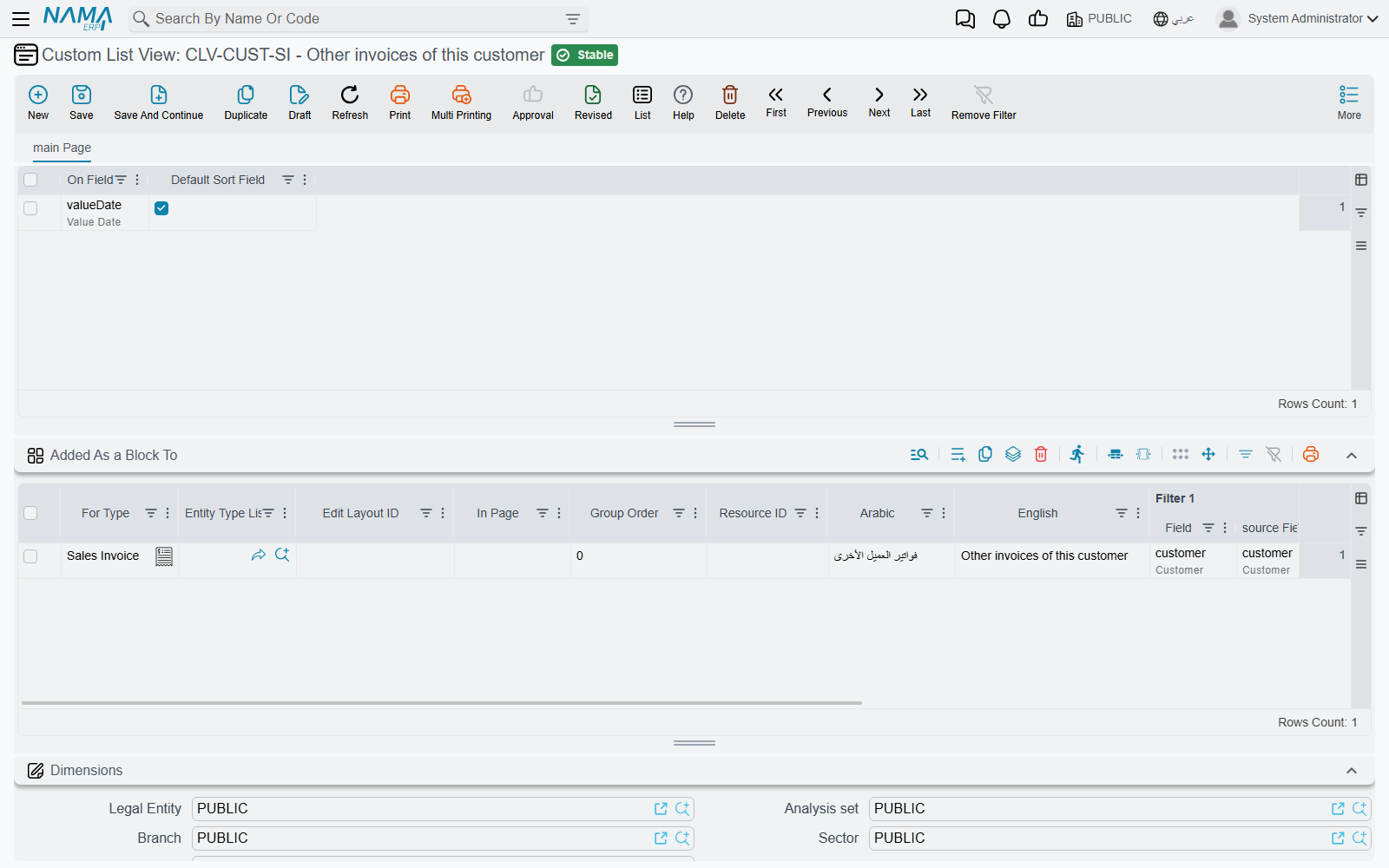Open search filter options in search bar

(x=573, y=19)
